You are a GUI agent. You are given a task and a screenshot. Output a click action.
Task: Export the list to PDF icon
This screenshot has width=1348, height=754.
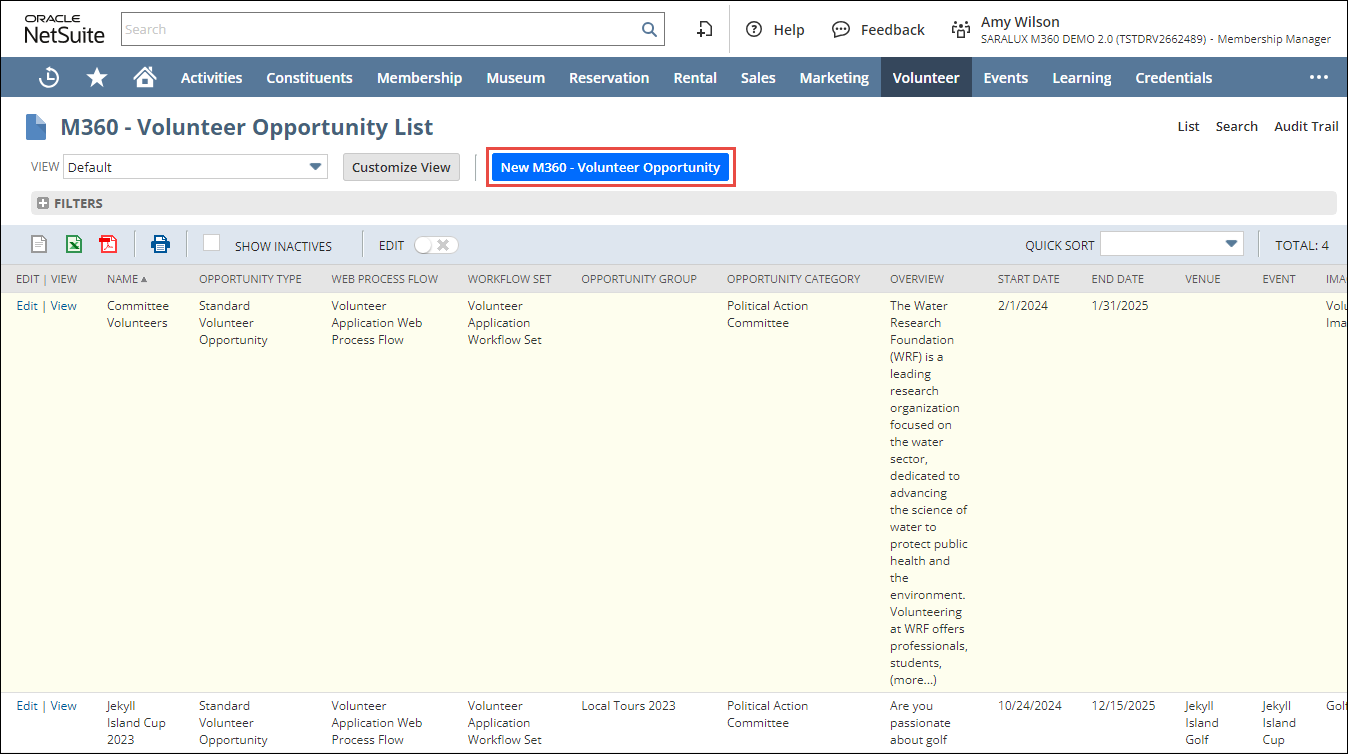pos(108,244)
